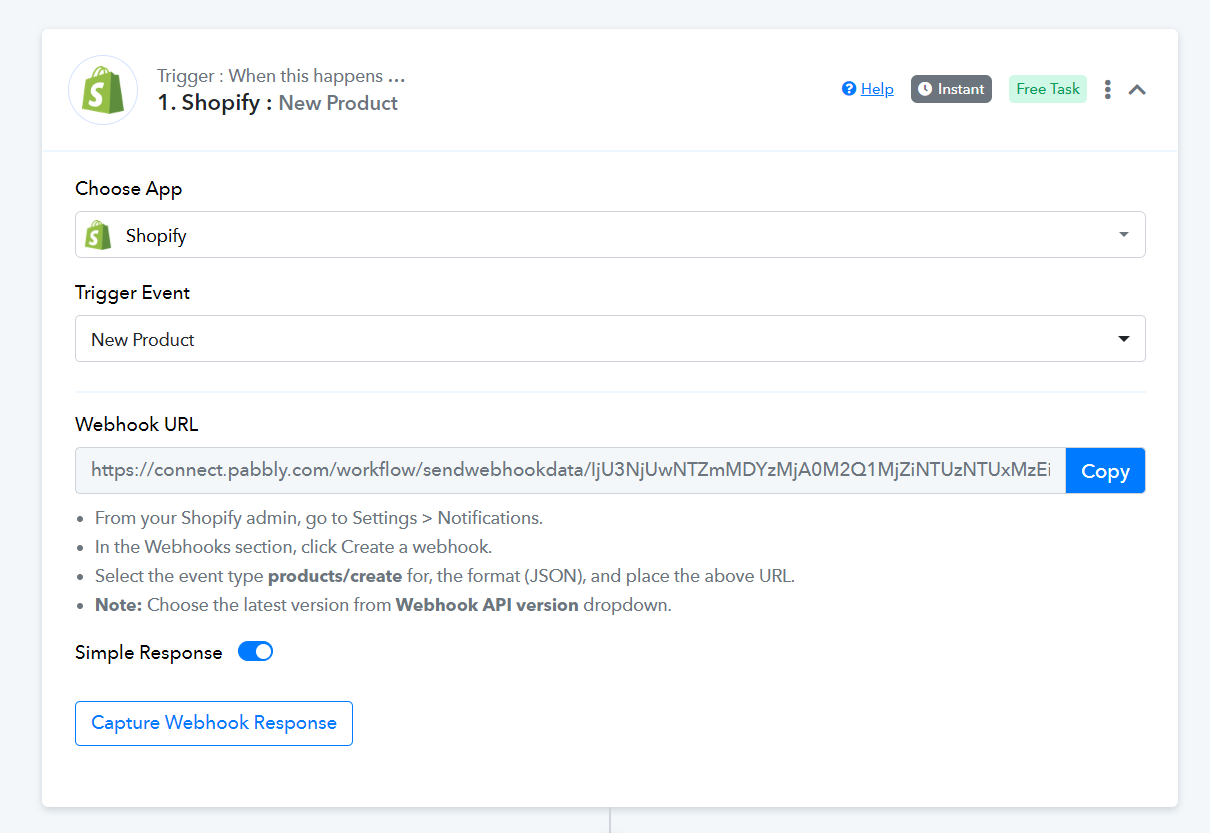Click the Shopify logo in step header
The height and width of the screenshot is (833, 1210).
[103, 90]
